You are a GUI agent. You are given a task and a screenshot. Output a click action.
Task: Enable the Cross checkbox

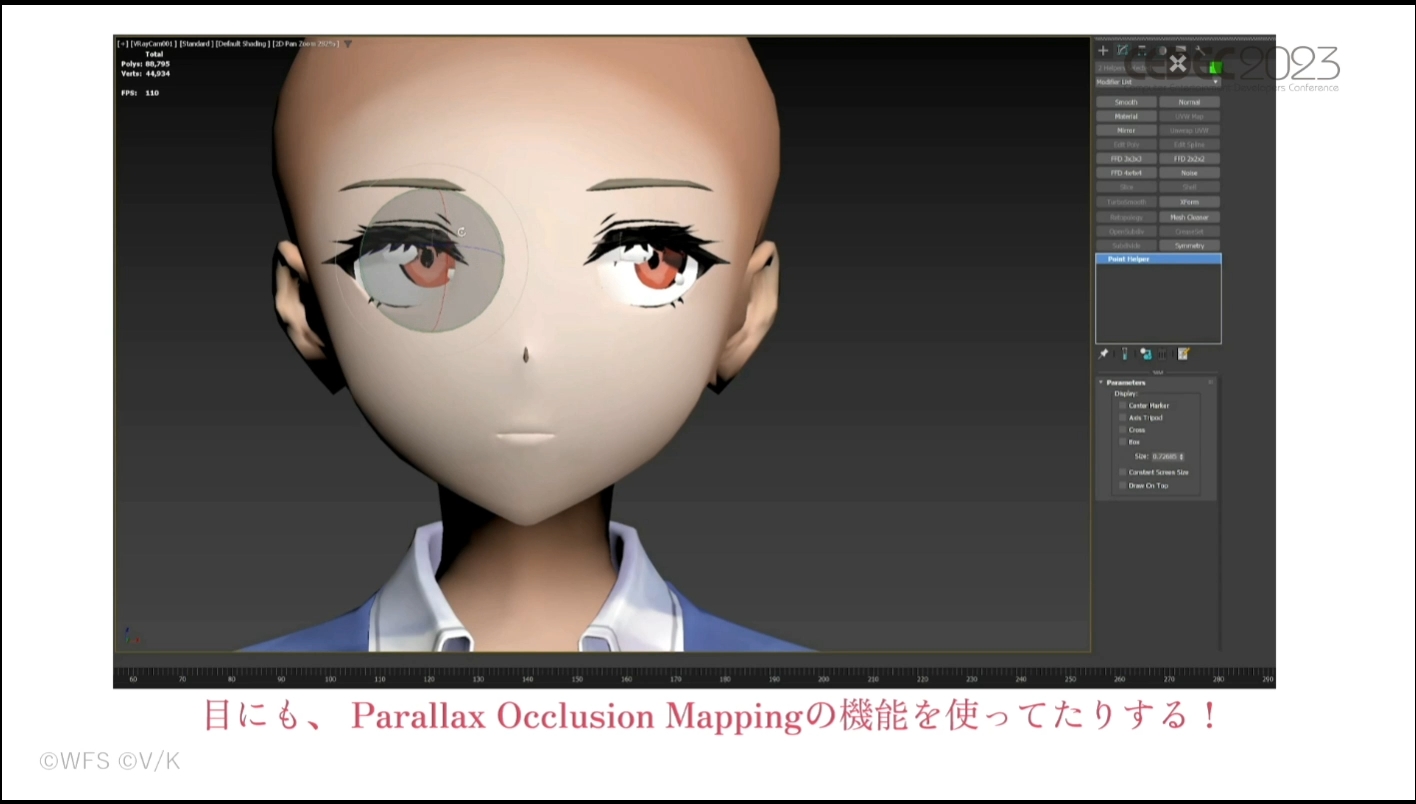click(x=1122, y=430)
